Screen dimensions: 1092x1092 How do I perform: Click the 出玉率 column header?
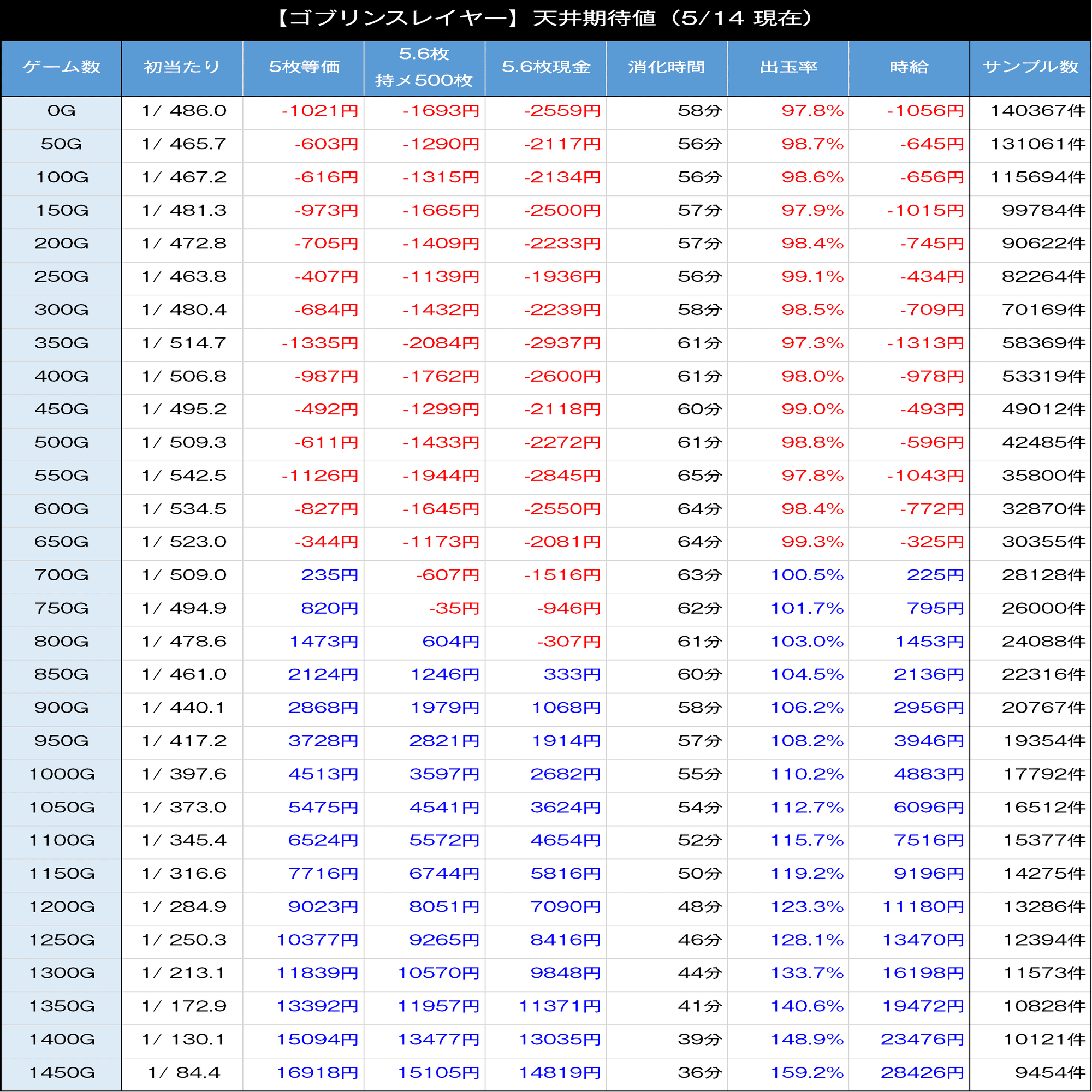click(788, 67)
